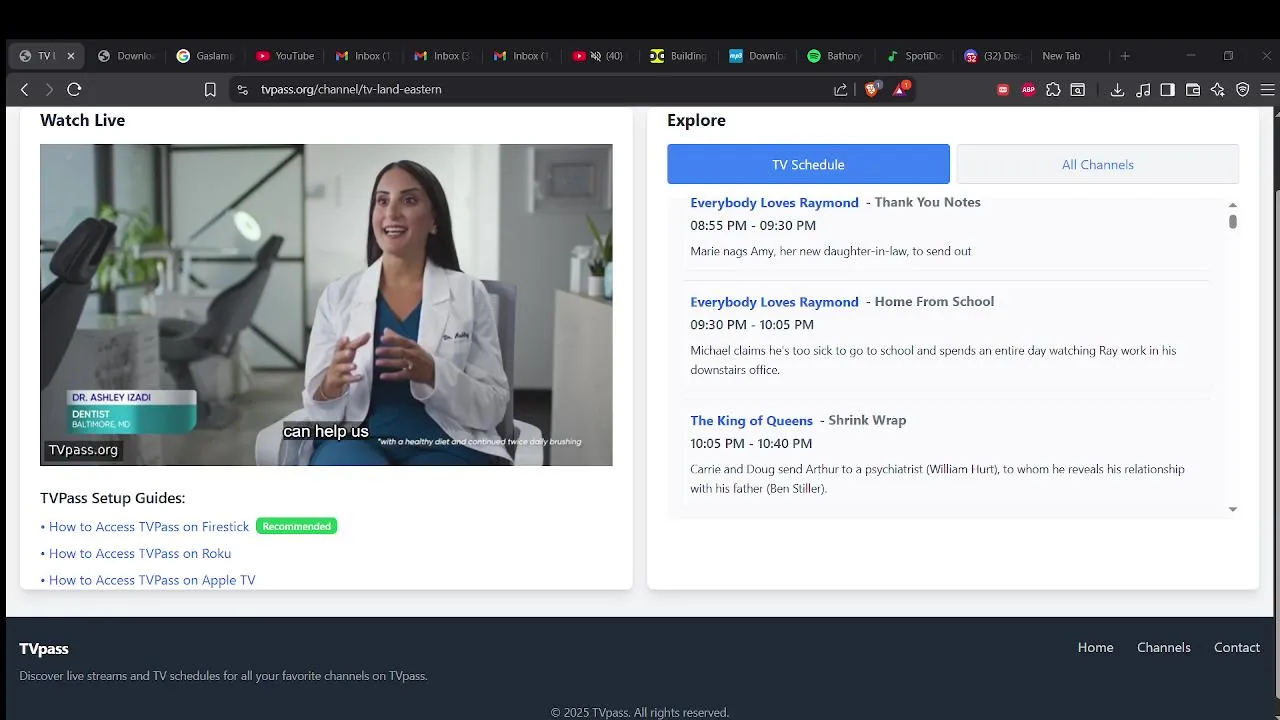Open the Brave VPN shield icon
The height and width of the screenshot is (720, 1280).
1243,89
